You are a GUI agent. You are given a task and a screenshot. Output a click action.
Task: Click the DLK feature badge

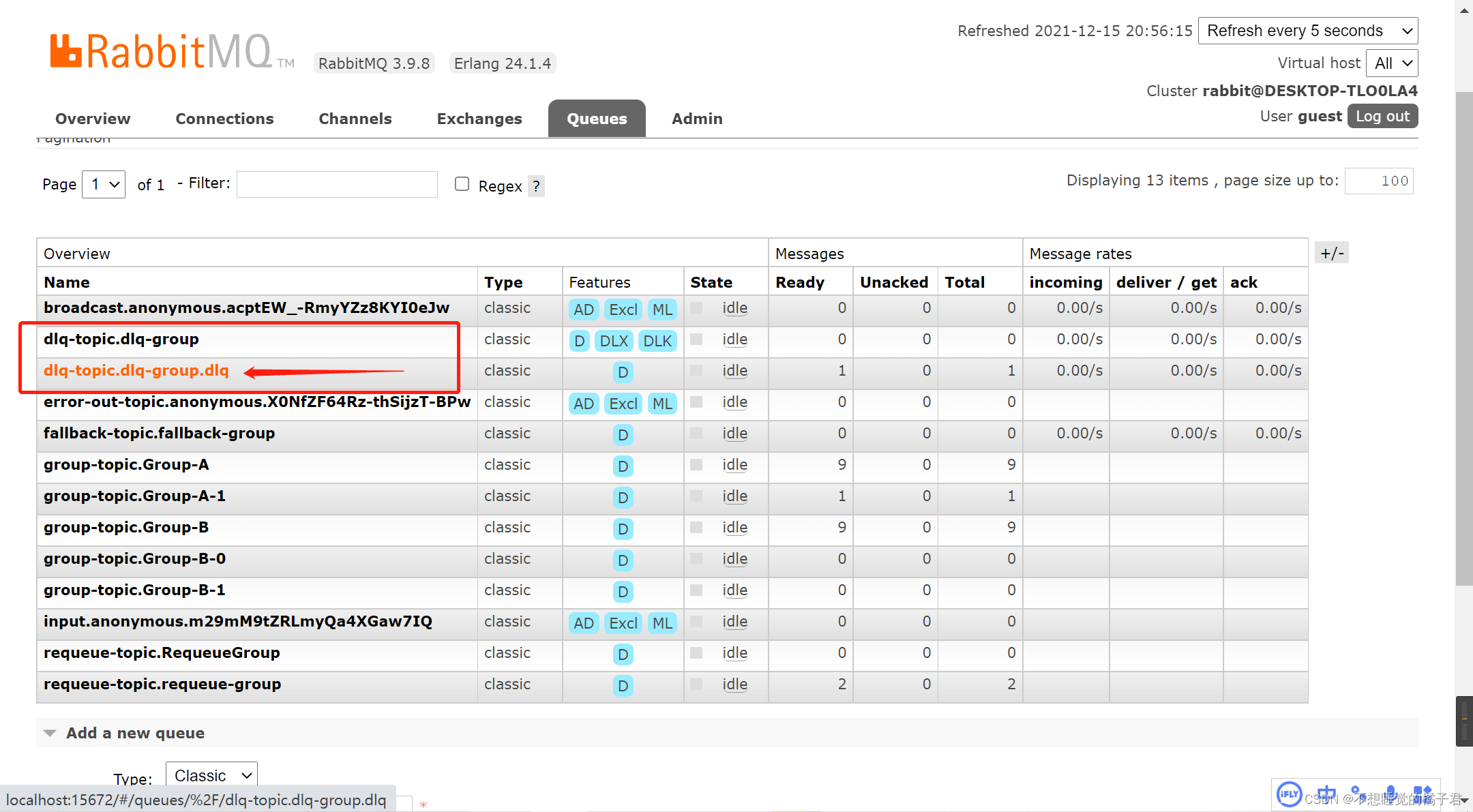point(657,341)
